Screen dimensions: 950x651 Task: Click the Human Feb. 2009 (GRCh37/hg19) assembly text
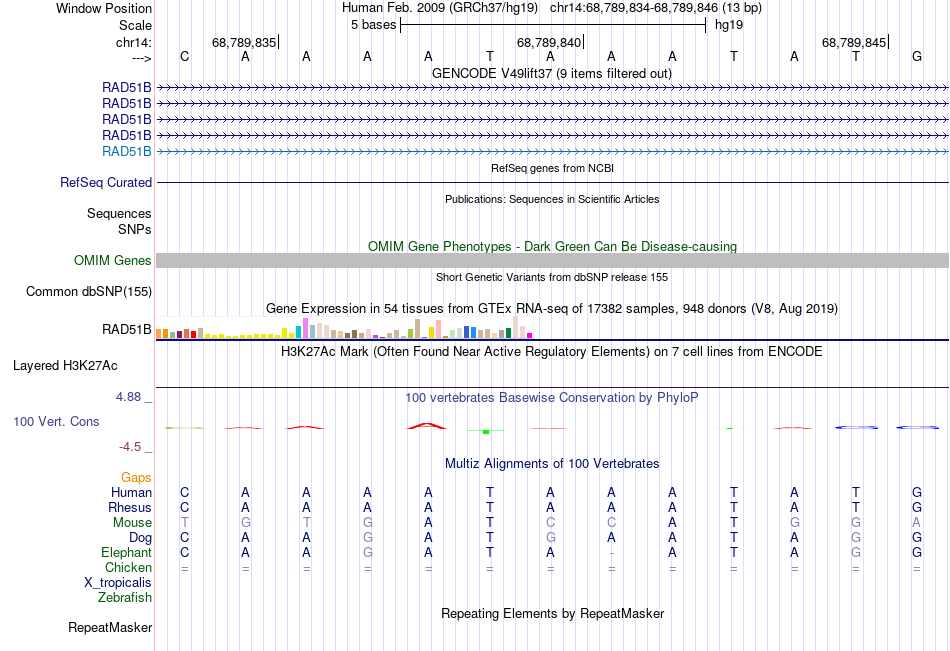click(x=440, y=8)
